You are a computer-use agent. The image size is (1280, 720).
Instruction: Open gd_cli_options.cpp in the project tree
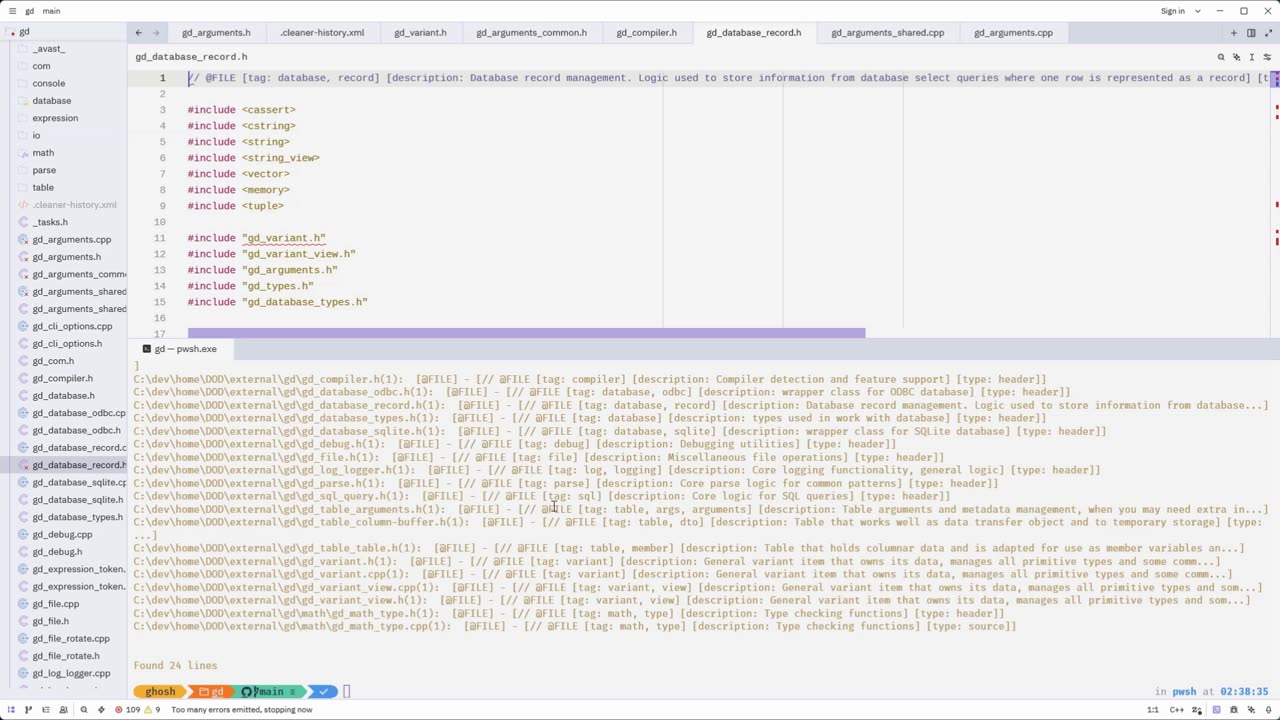[x=64, y=326]
